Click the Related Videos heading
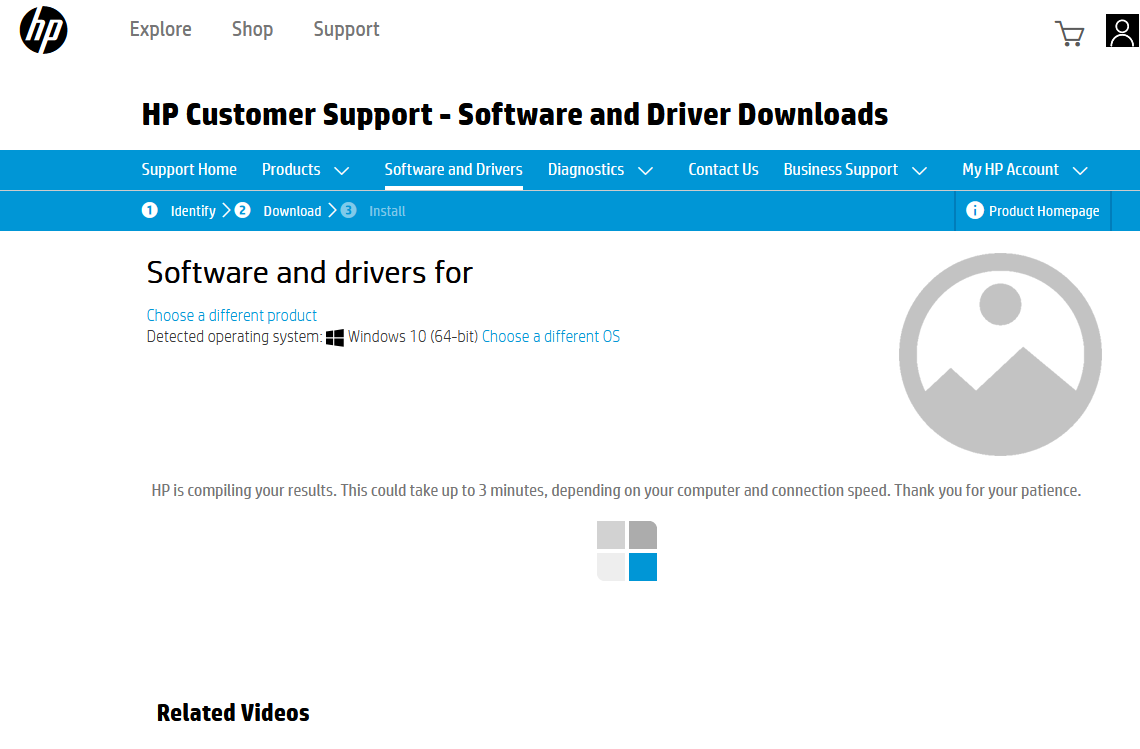Screen dimensions: 1140x749 [x=233, y=712]
